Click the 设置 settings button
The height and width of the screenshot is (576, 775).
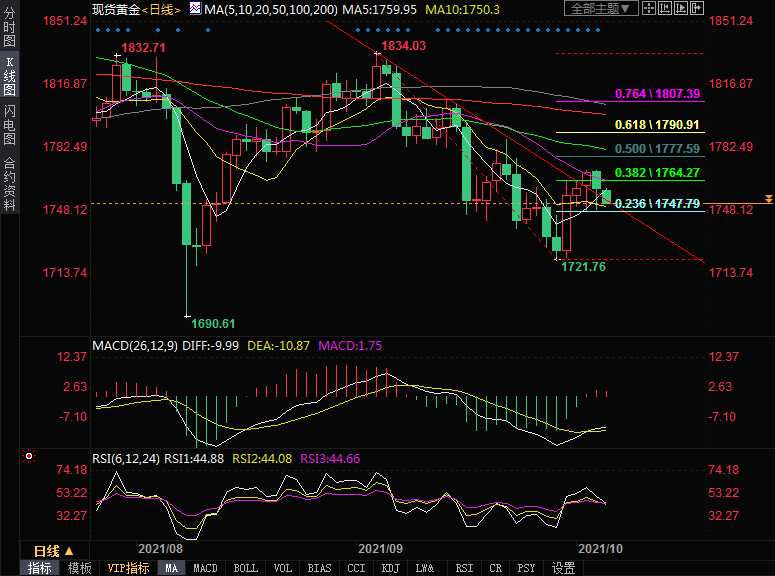tap(563, 568)
